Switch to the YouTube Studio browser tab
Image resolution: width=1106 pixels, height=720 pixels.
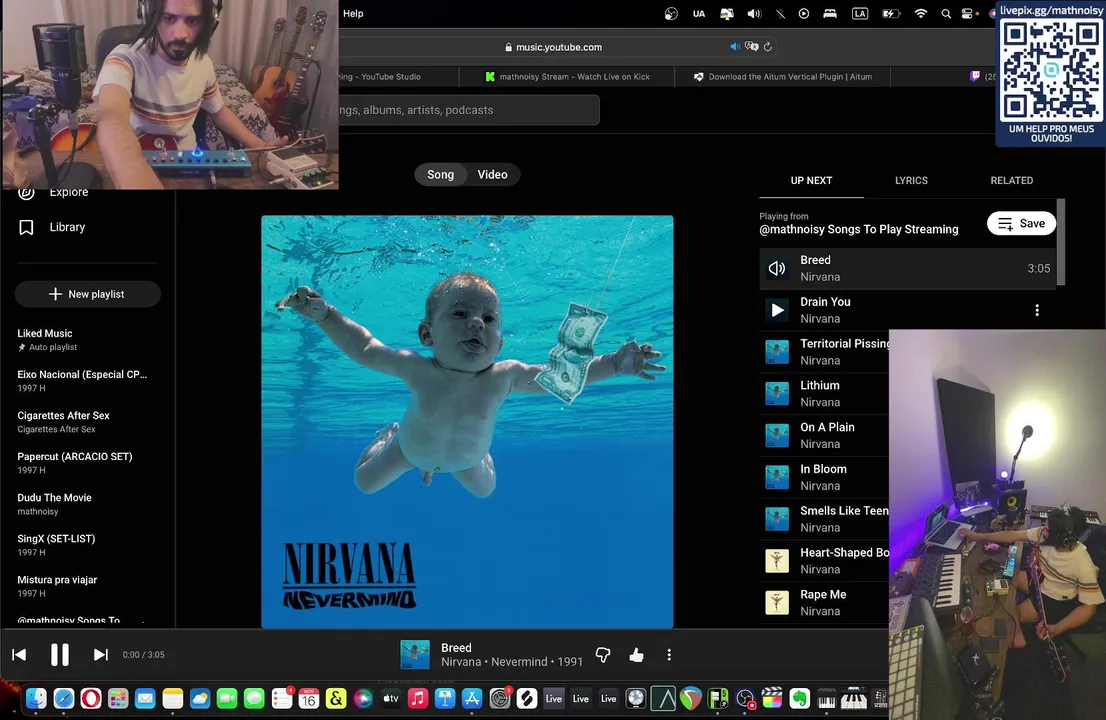pos(399,77)
